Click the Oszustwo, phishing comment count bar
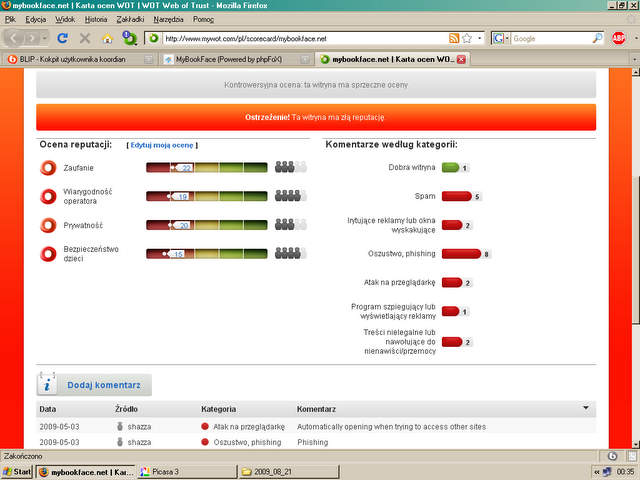This screenshot has width=640, height=480. click(x=462, y=254)
